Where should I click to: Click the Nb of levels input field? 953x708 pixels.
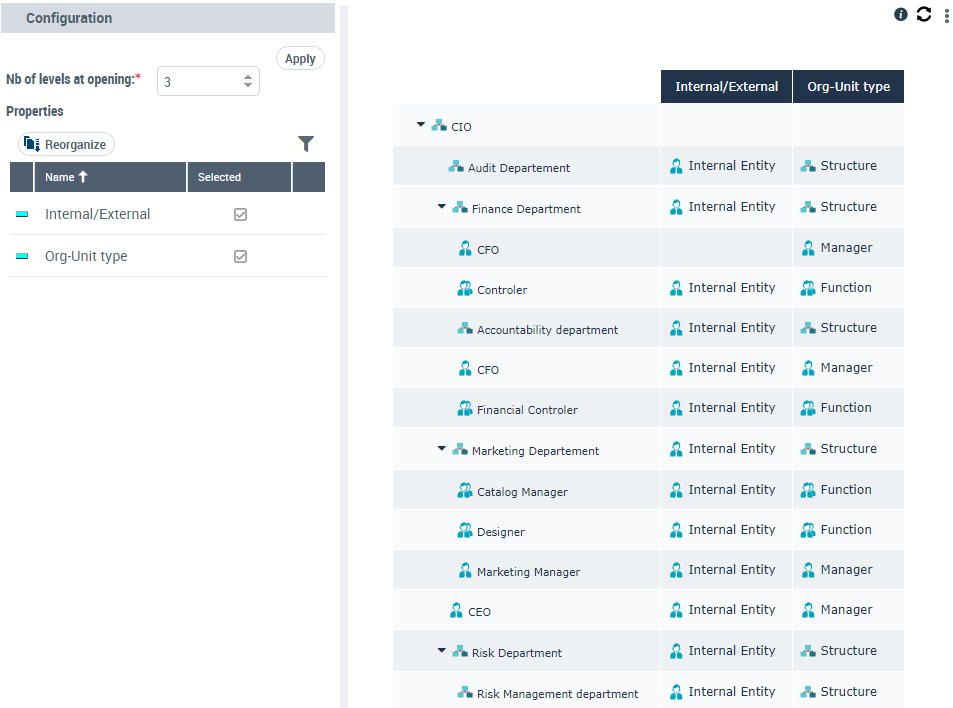[200, 82]
